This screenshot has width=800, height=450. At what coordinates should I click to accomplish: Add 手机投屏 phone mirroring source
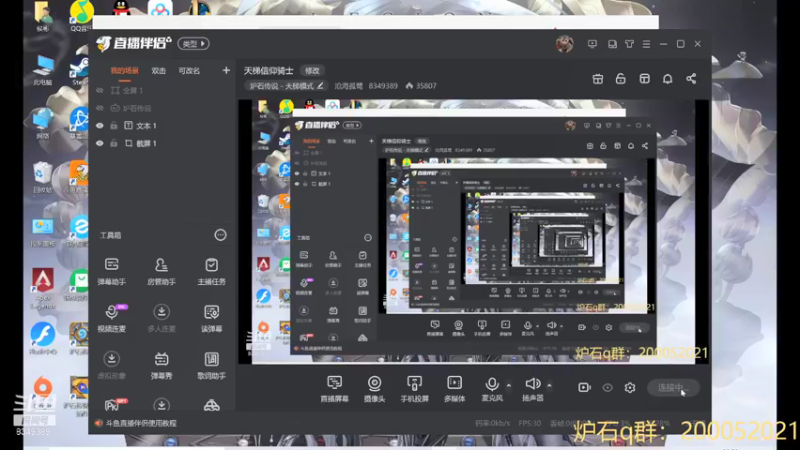point(414,389)
